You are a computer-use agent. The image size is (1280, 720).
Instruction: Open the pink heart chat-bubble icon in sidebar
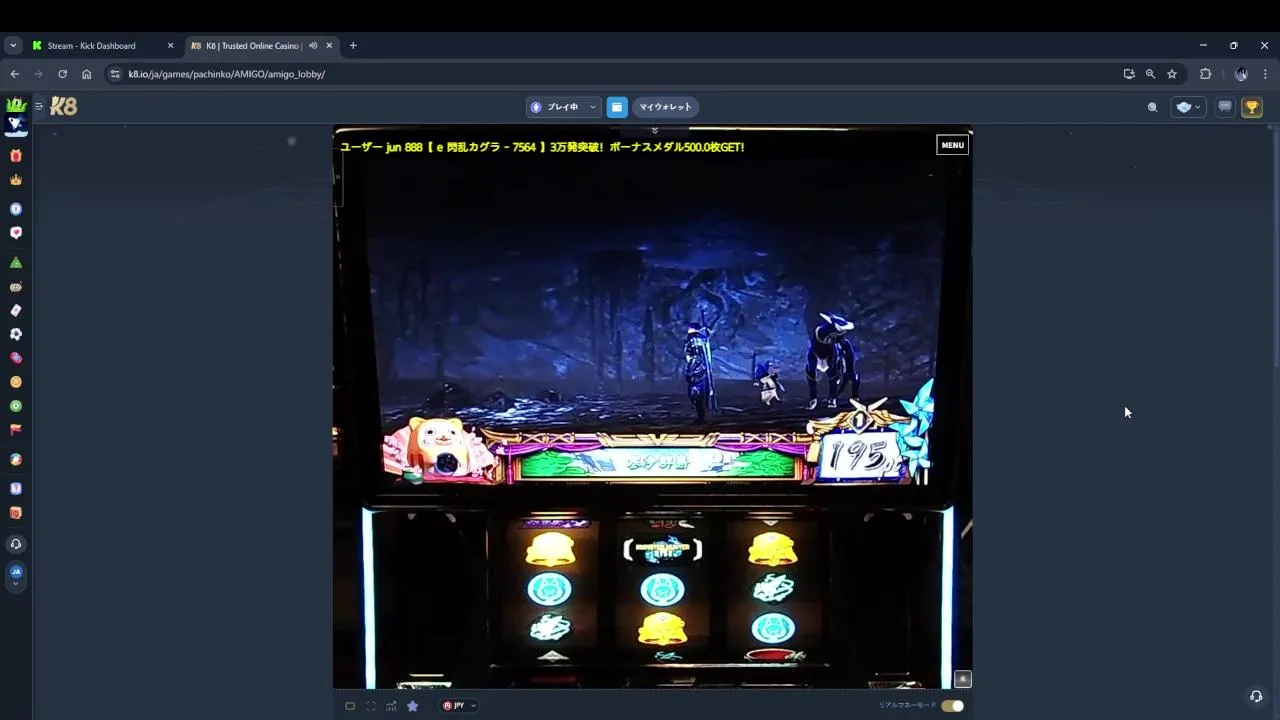[15, 233]
